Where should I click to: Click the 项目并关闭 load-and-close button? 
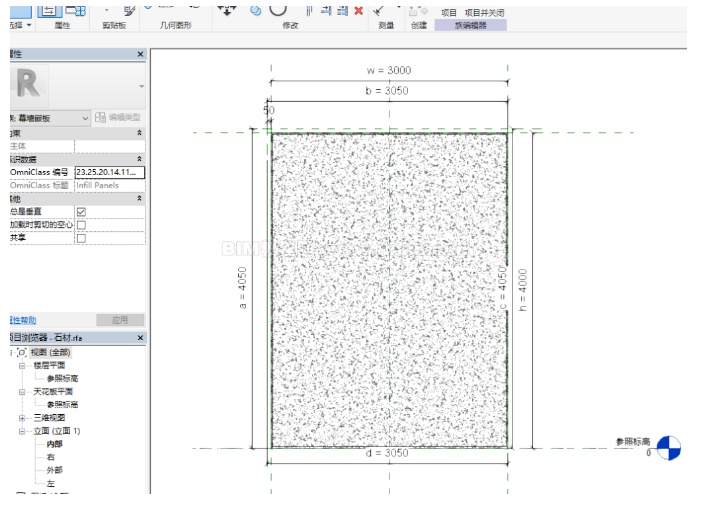[x=484, y=13]
